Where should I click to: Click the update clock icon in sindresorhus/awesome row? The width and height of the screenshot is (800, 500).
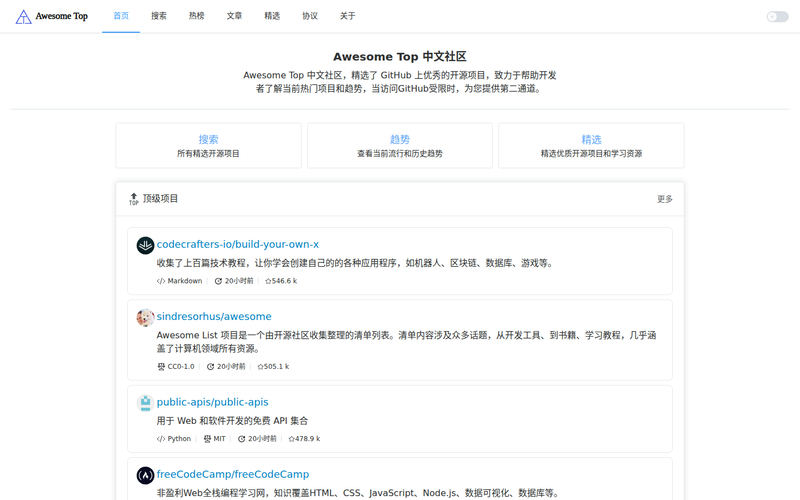pos(210,366)
